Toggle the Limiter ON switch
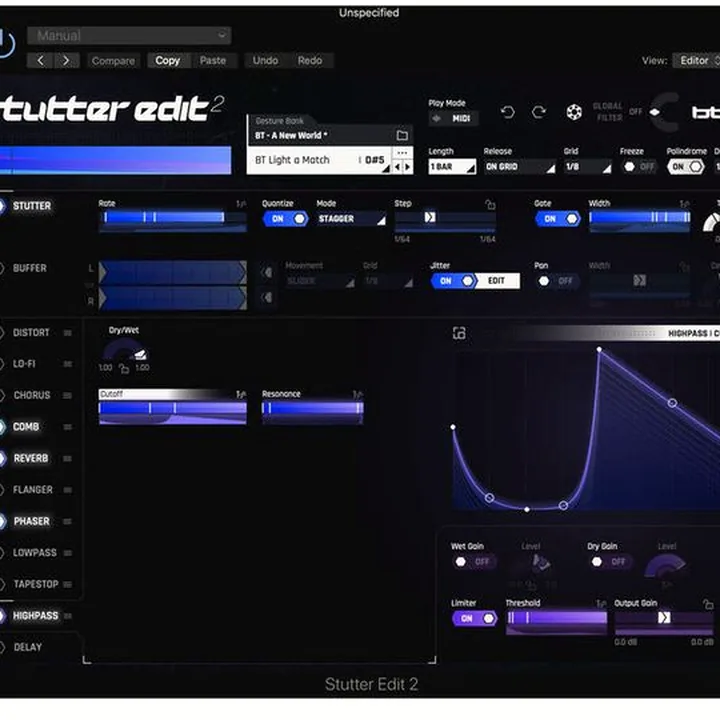This screenshot has width=720, height=720. point(474,619)
